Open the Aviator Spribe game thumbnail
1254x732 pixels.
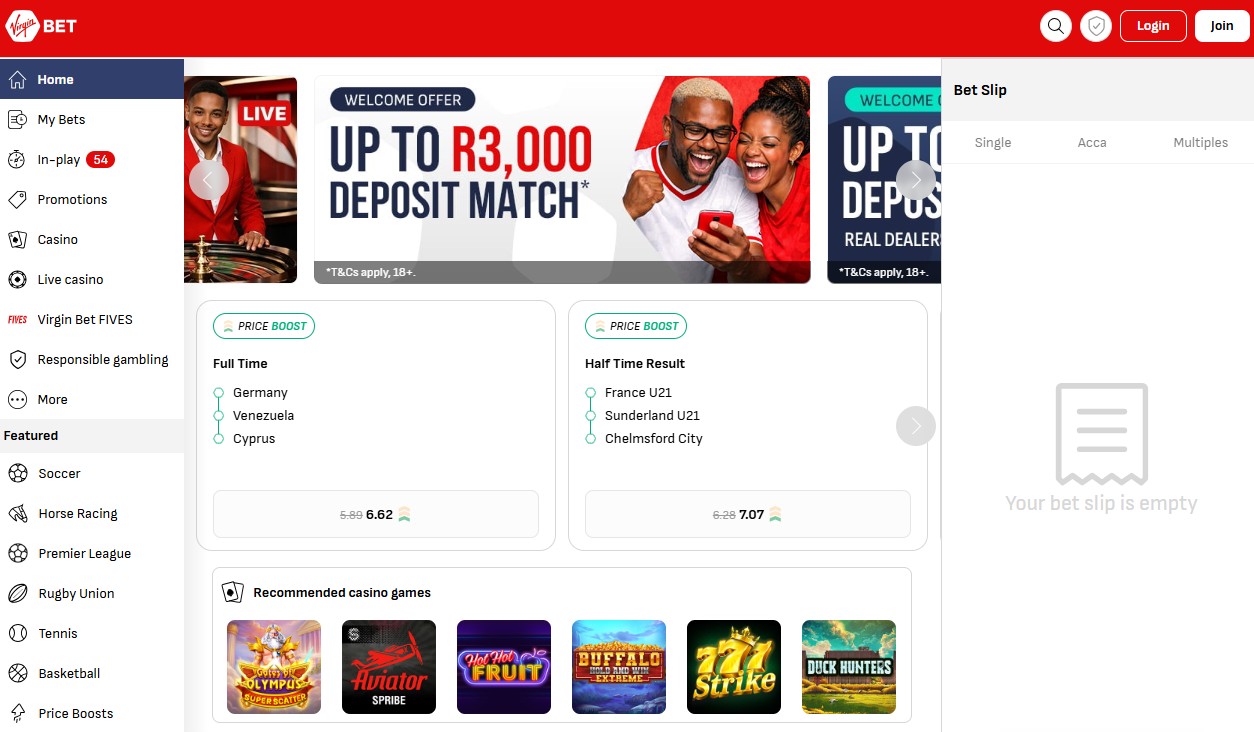point(389,667)
